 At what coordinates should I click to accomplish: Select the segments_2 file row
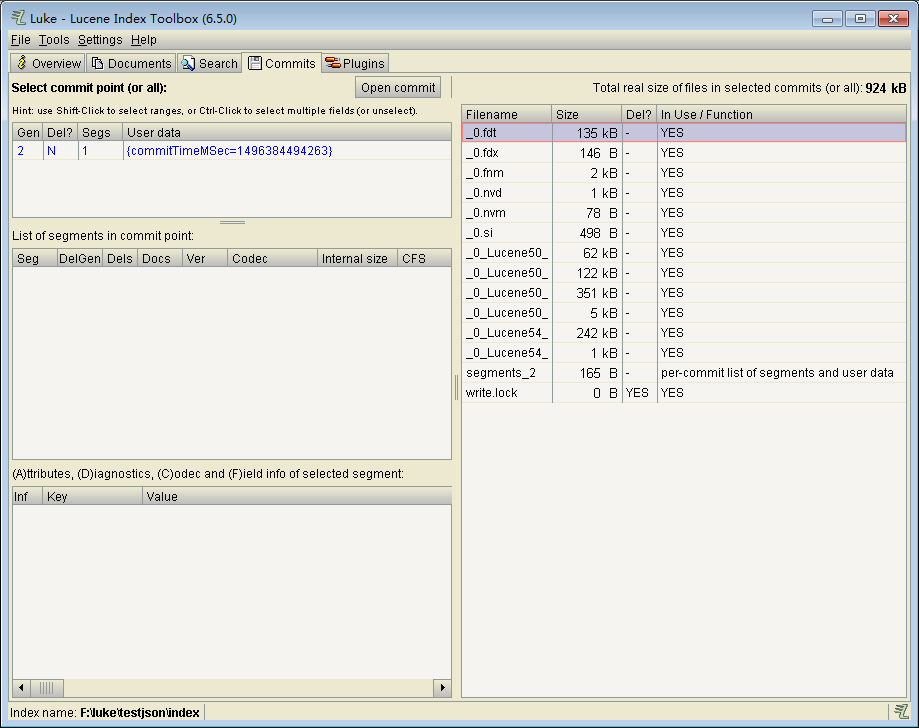coord(684,373)
